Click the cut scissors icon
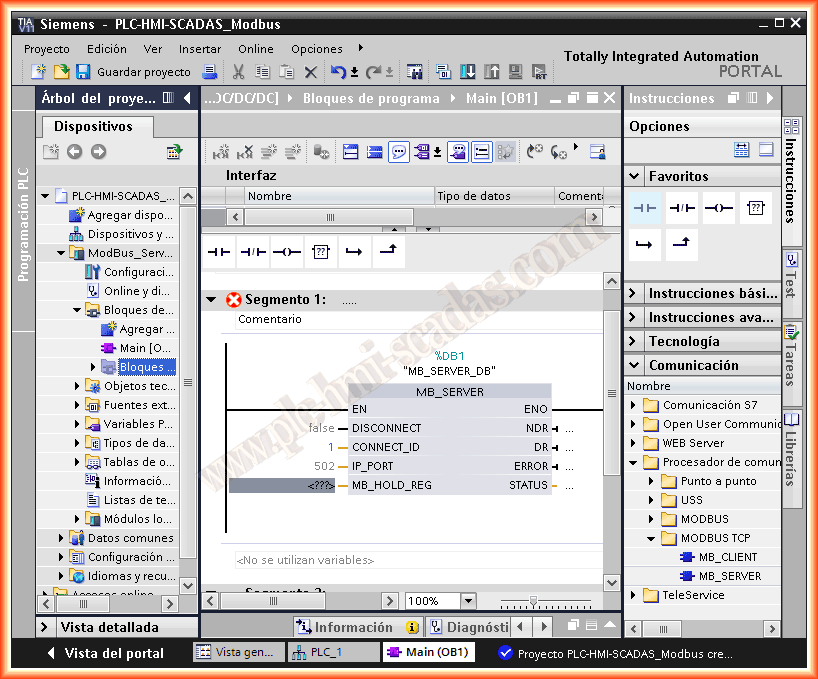Screen dimensions: 818x679 [238, 72]
